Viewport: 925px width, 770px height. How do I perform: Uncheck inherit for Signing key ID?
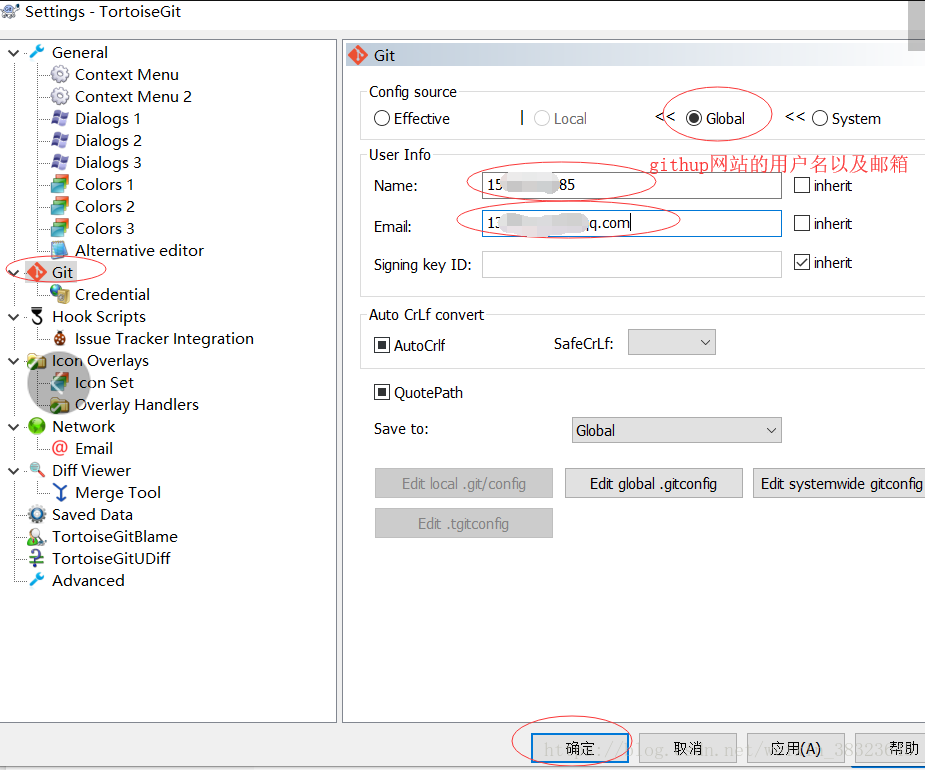click(x=802, y=262)
